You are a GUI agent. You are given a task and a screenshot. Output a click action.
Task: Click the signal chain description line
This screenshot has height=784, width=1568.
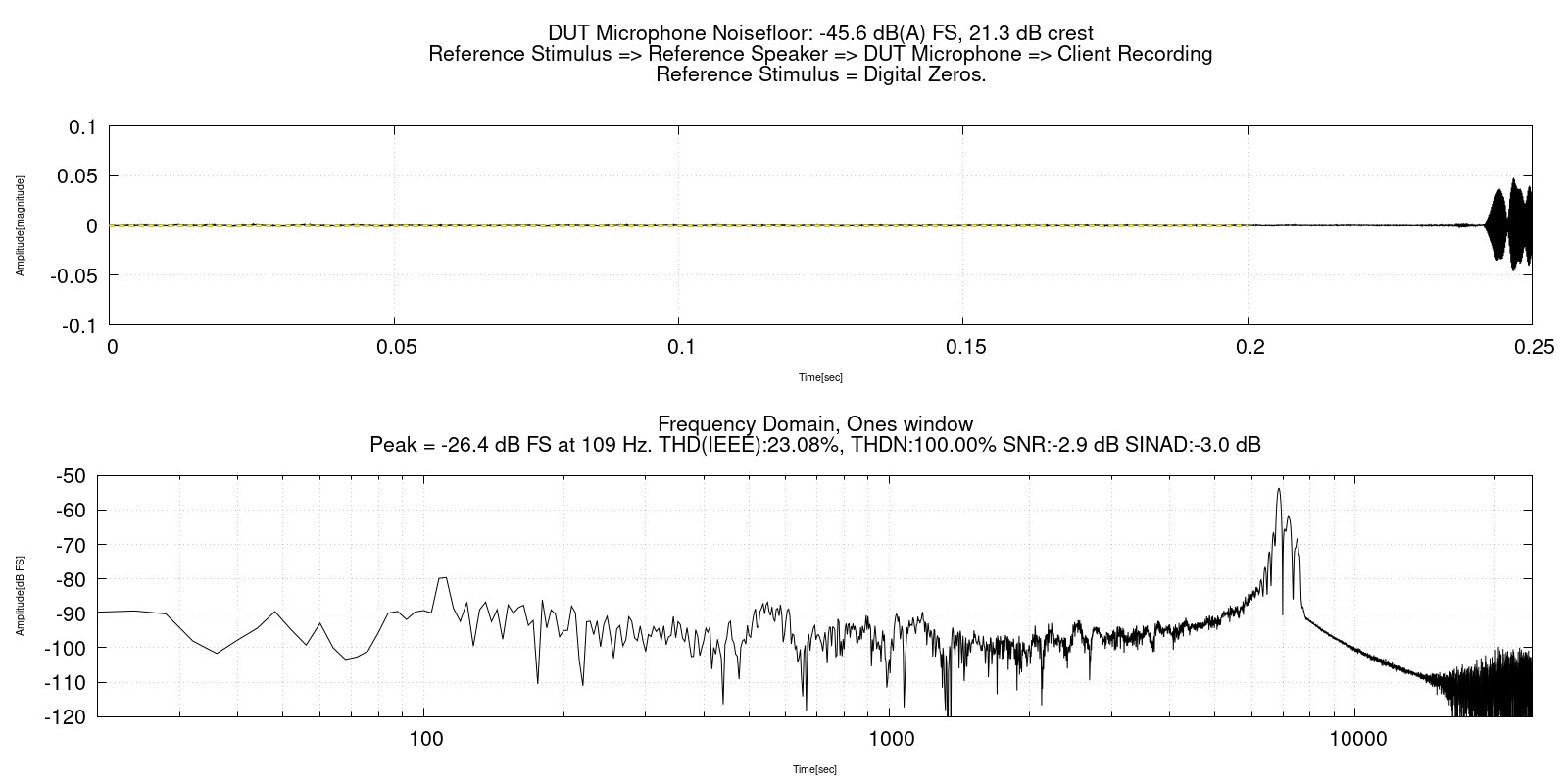click(x=820, y=54)
